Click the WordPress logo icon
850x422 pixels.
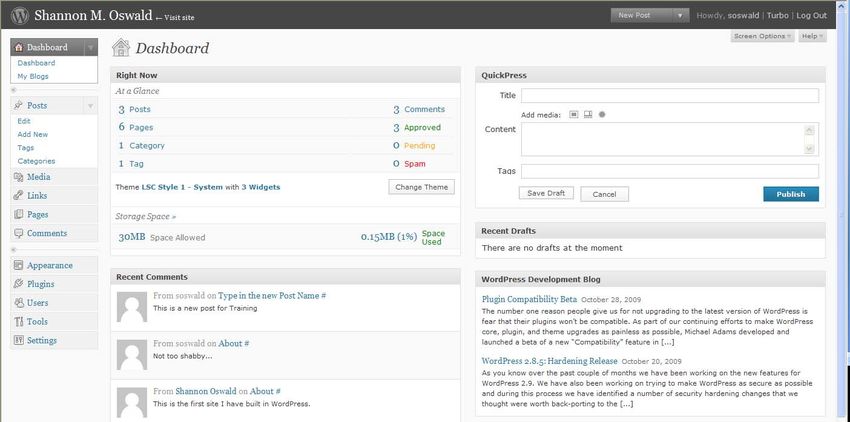(20, 15)
